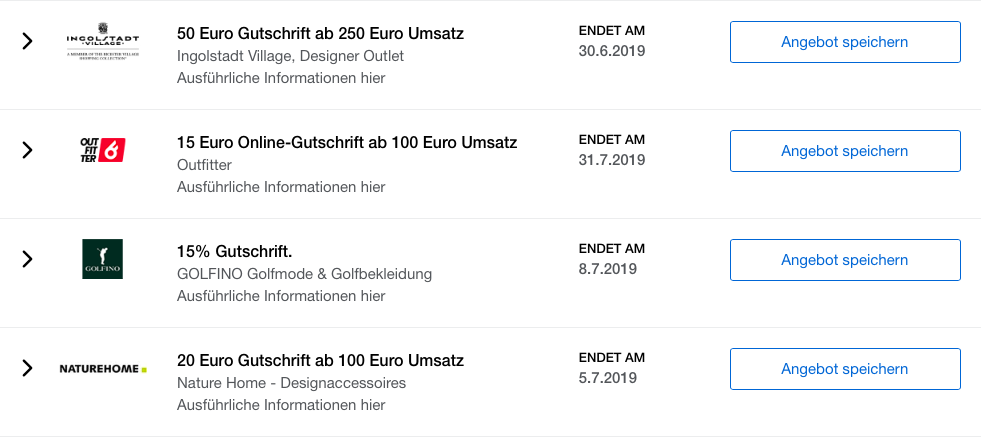Expand the GOLFINO offer details
This screenshot has width=981, height=442.
(x=27, y=260)
